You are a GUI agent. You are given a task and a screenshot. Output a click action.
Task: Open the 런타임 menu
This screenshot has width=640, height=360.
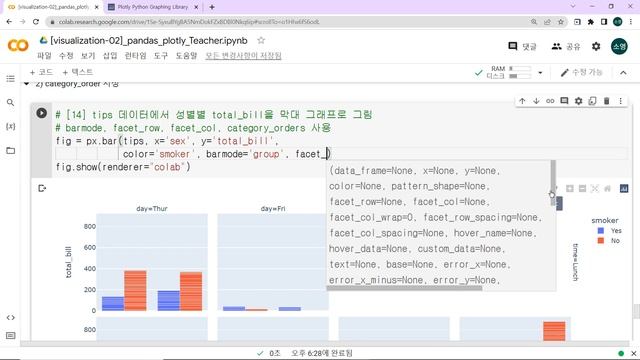click(x=136, y=56)
